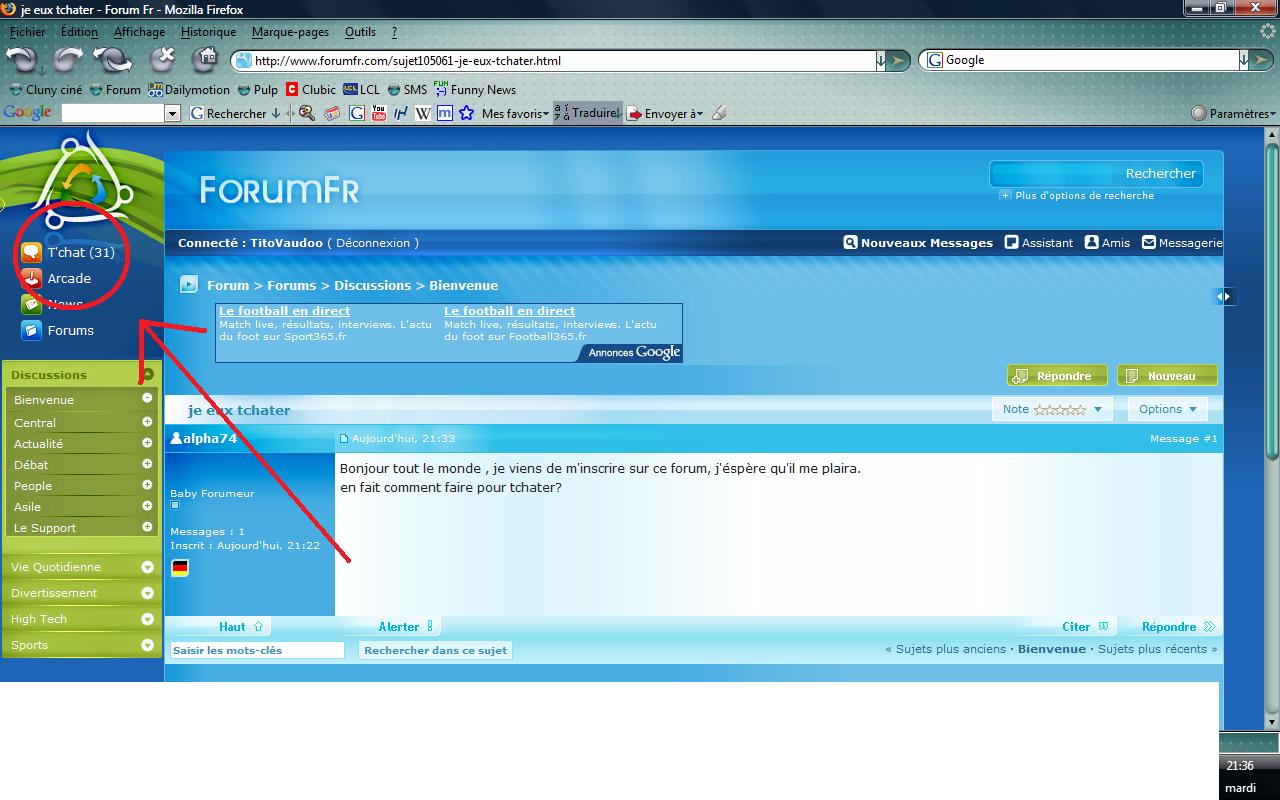The height and width of the screenshot is (800, 1280).
Task: Expand the Vie Quotidienne sidebar section
Action: pos(147,567)
